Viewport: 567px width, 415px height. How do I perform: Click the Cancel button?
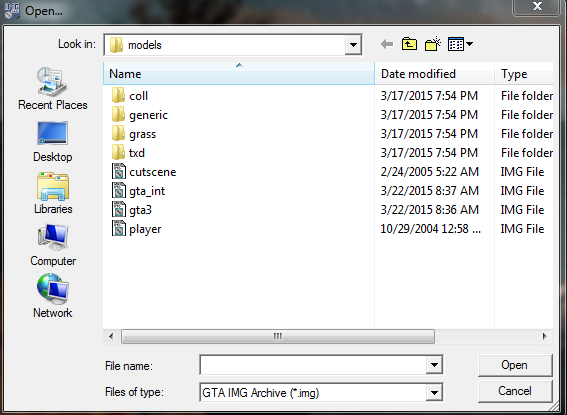click(x=515, y=391)
